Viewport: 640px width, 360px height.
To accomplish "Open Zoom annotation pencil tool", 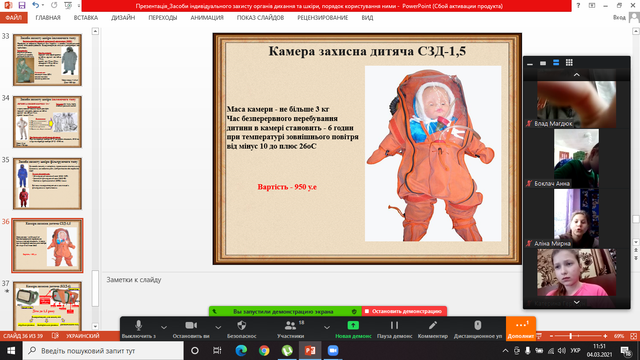I will coord(433,329).
